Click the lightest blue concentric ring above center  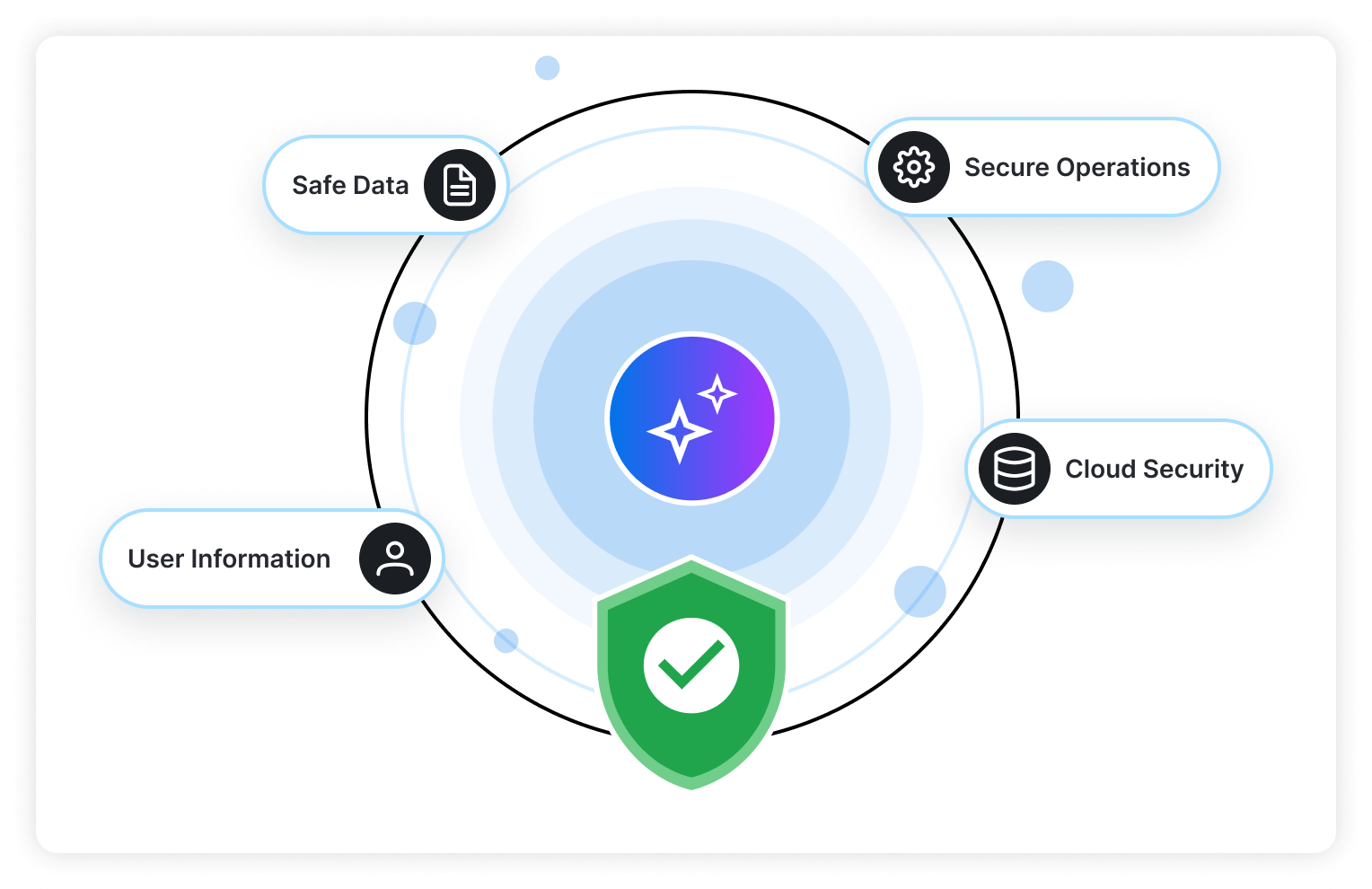(692, 203)
